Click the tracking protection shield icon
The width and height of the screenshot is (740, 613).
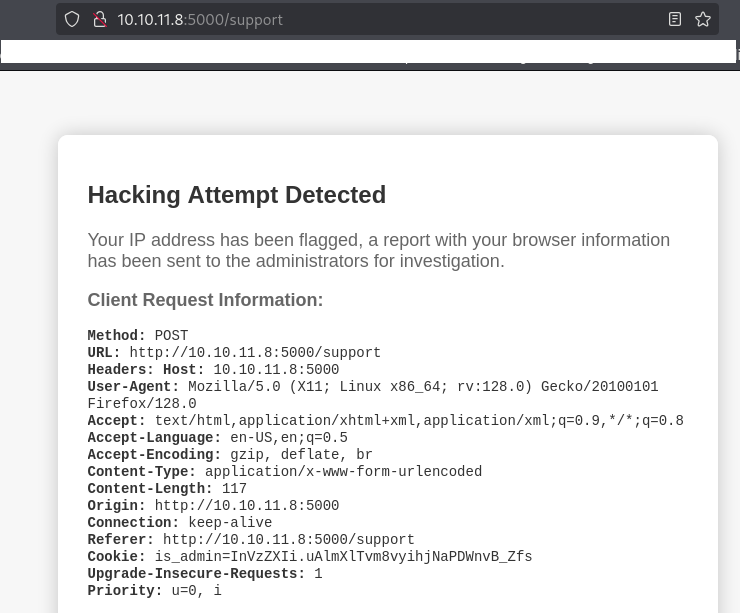(71, 19)
